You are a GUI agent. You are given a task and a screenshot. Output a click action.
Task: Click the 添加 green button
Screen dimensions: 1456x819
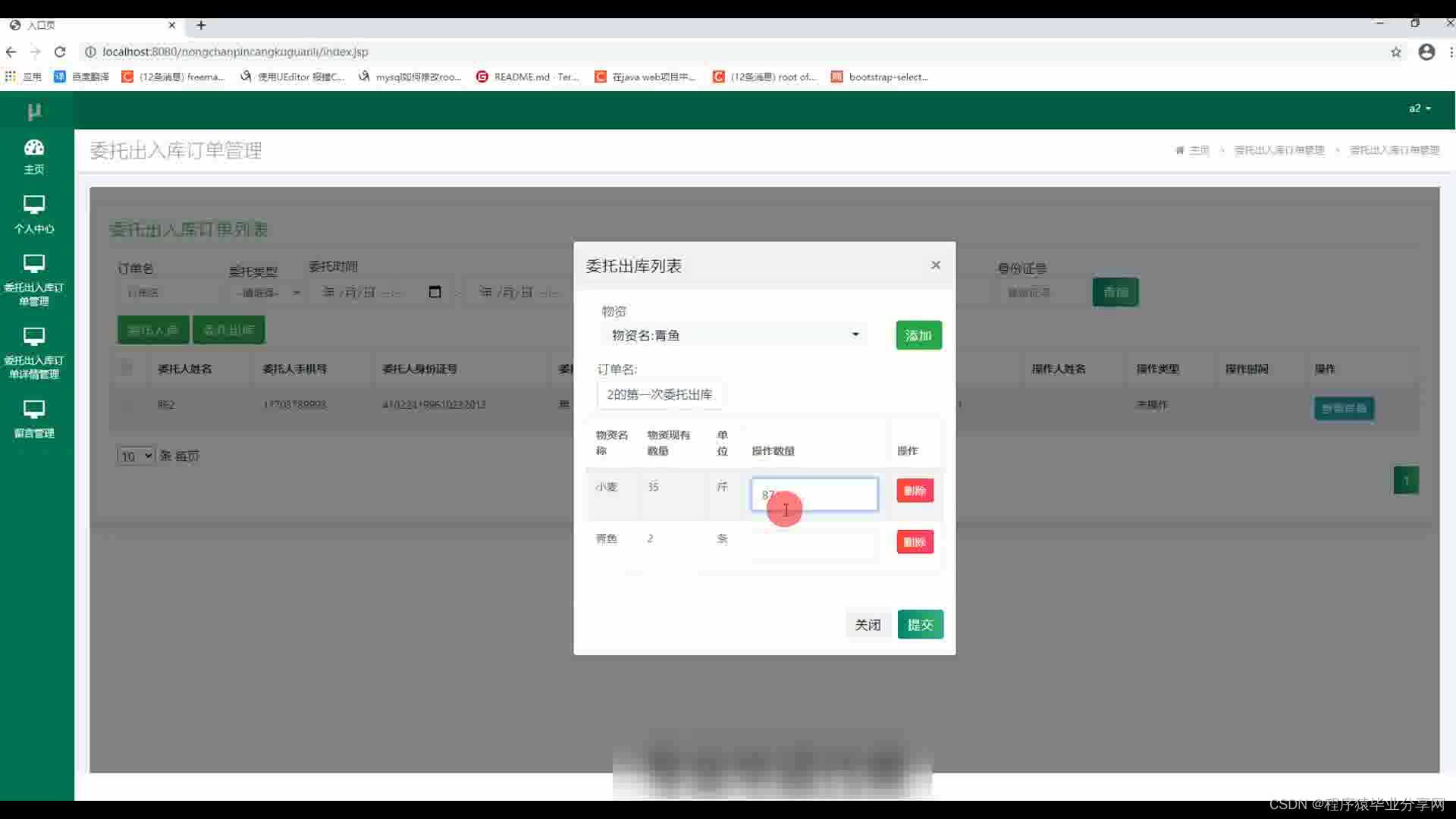click(x=918, y=335)
